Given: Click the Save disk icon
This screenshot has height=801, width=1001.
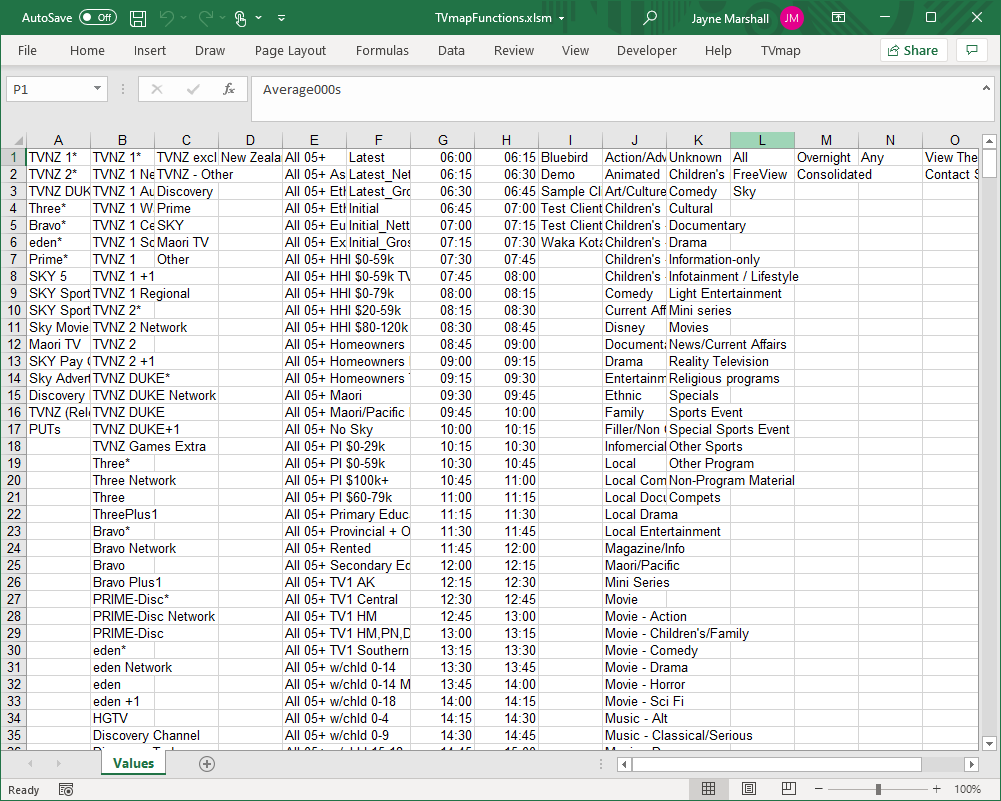Looking at the screenshot, I should click(138, 19).
